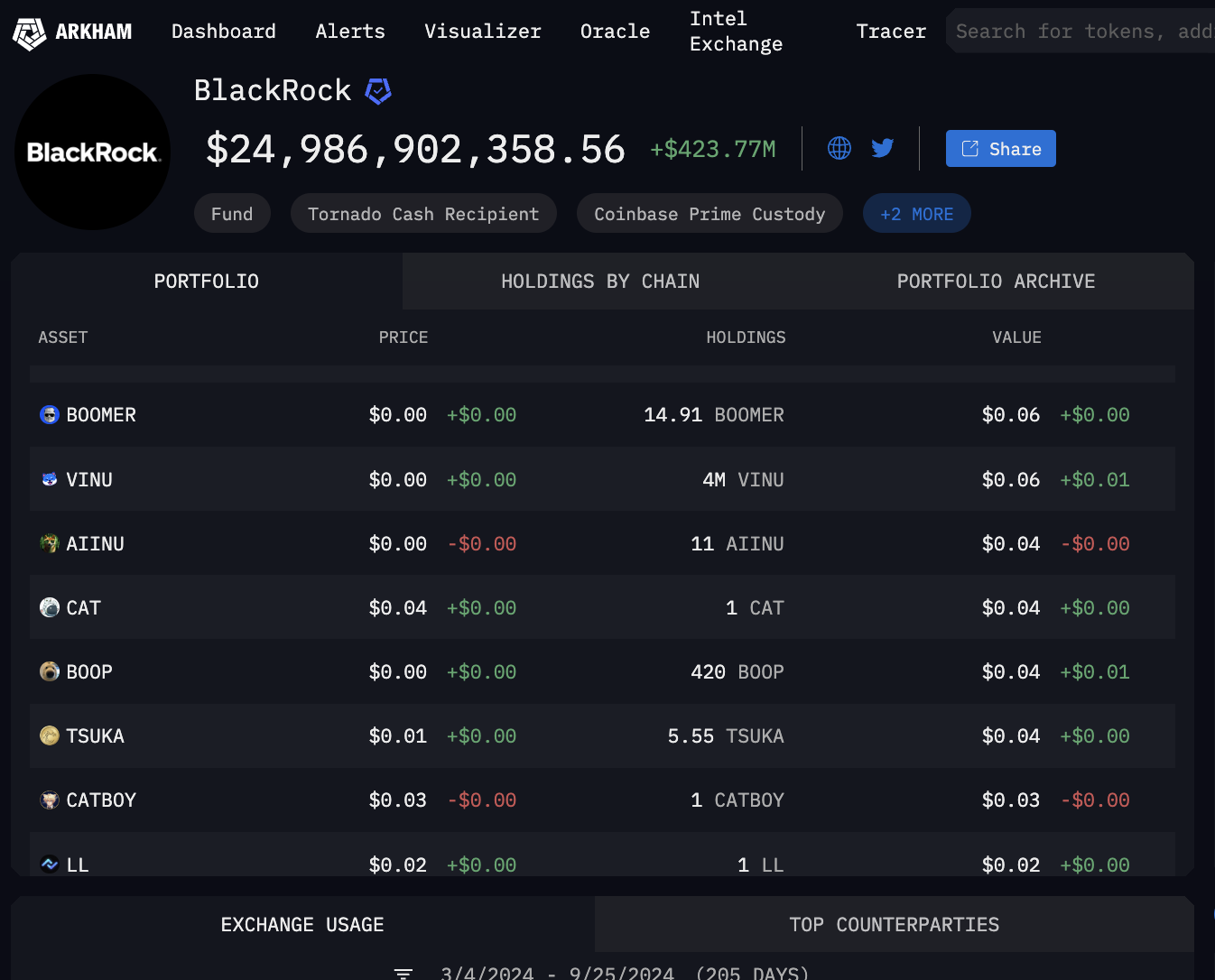This screenshot has height=980, width=1215.
Task: Click the TSUKA token icon
Action: [x=50, y=735]
